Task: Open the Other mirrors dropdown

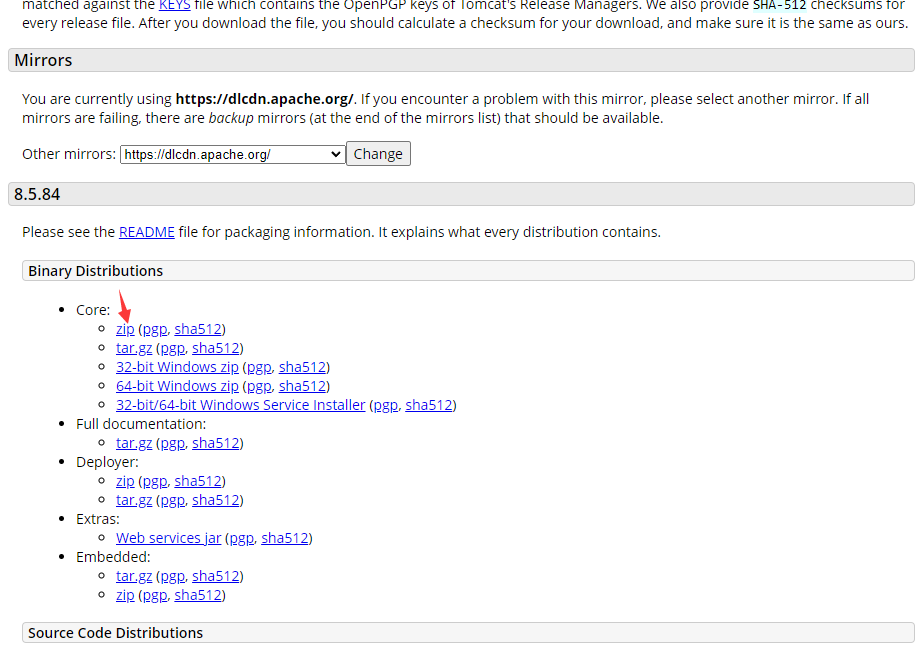Action: [x=232, y=154]
